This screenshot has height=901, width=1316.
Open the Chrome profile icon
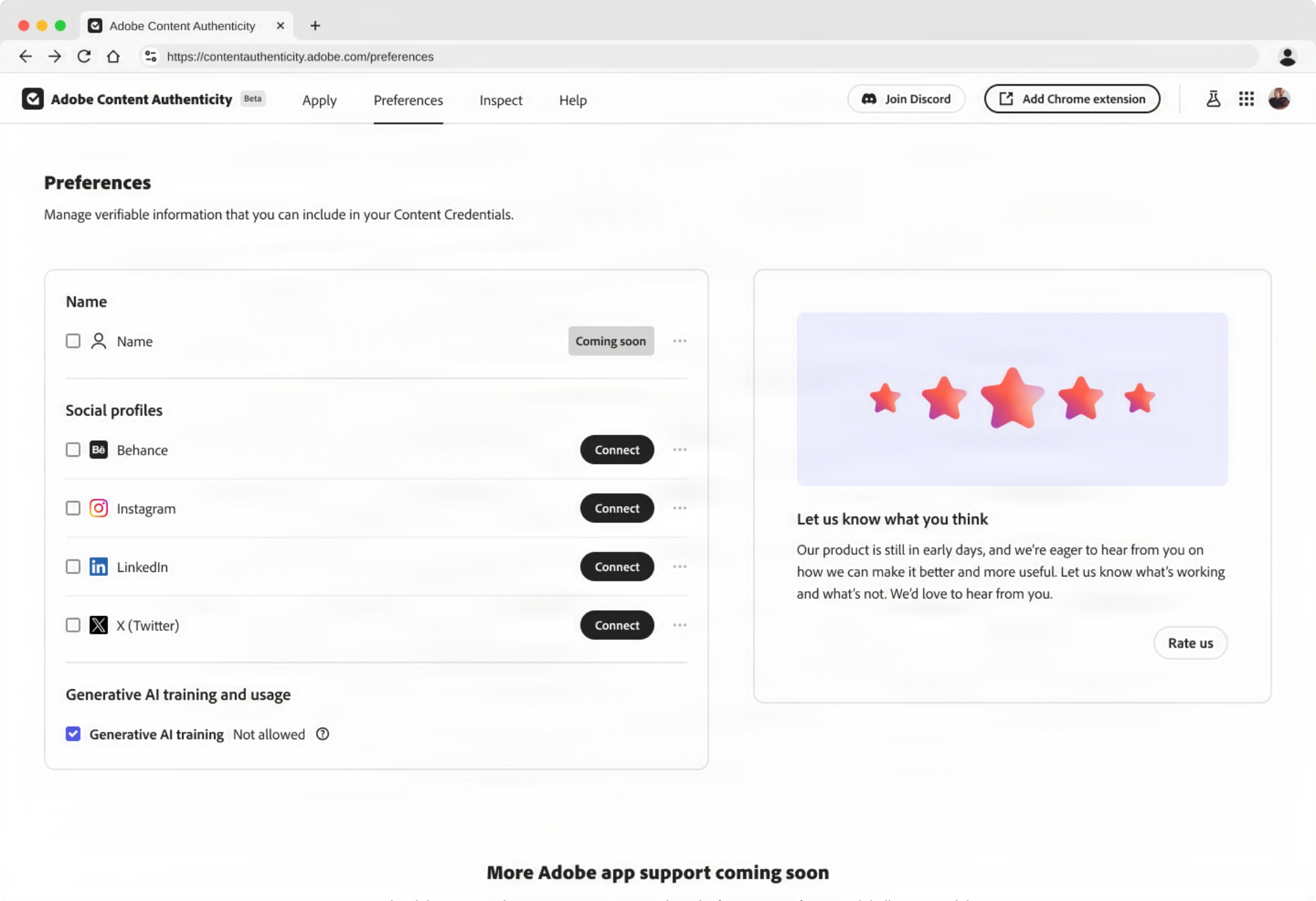click(x=1288, y=57)
